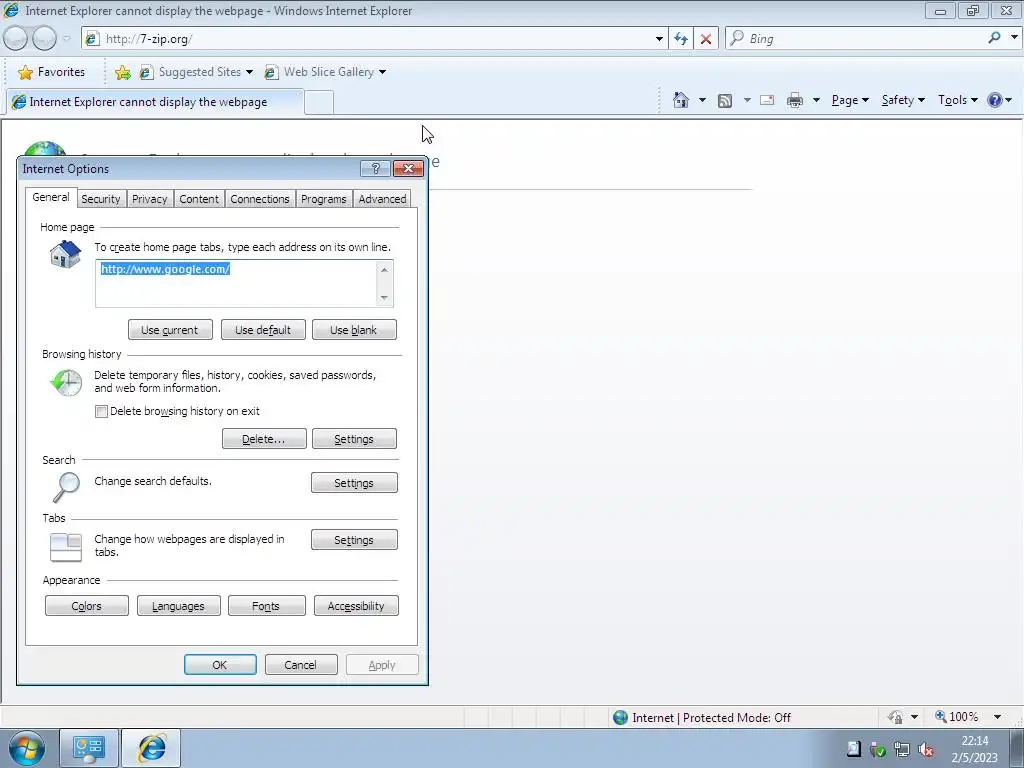Screen dimensions: 1024x768
Task: Open the search provider dropdown arrow
Action: coord(1014,38)
